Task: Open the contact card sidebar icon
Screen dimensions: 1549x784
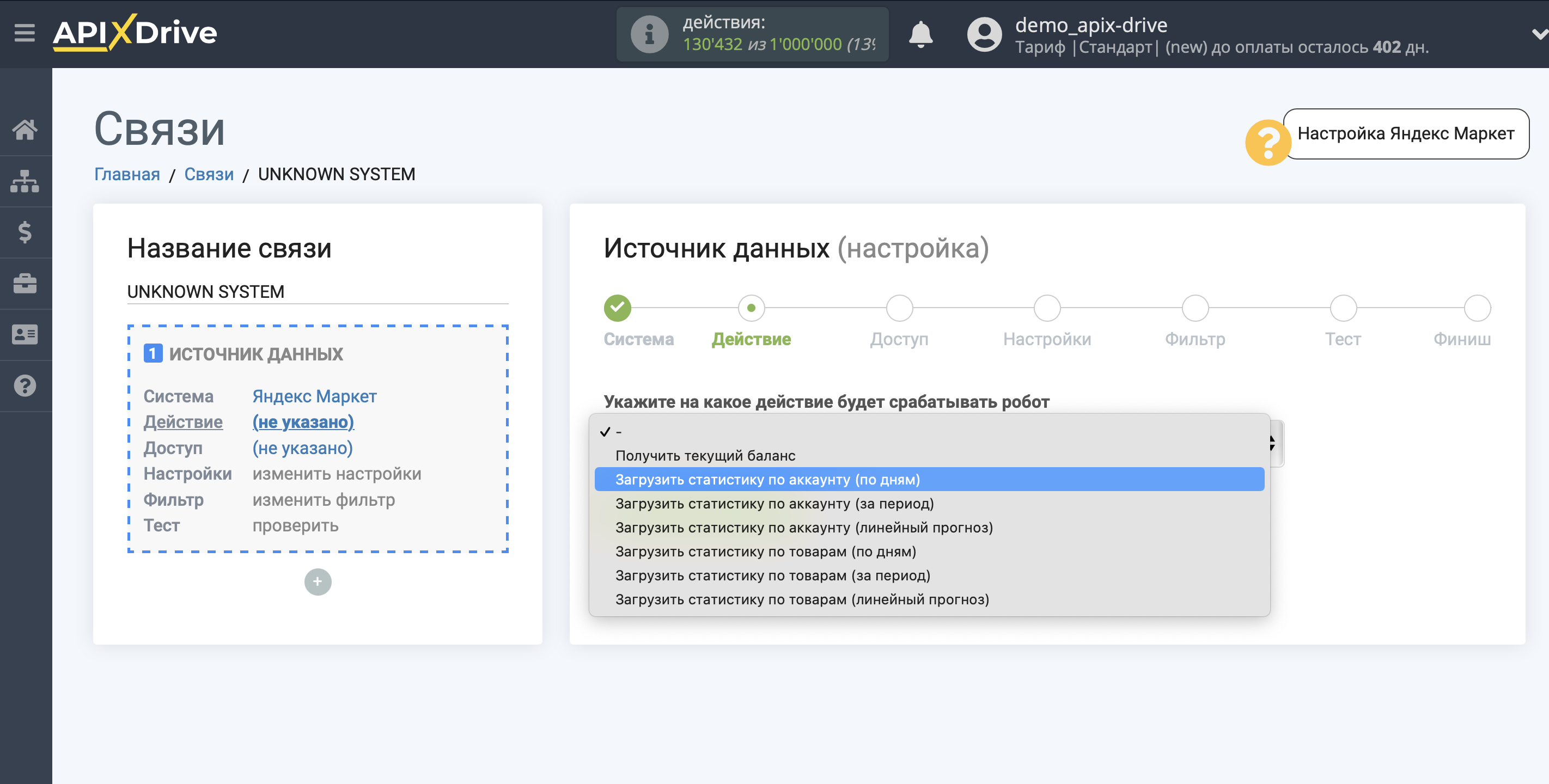Action: 25,334
